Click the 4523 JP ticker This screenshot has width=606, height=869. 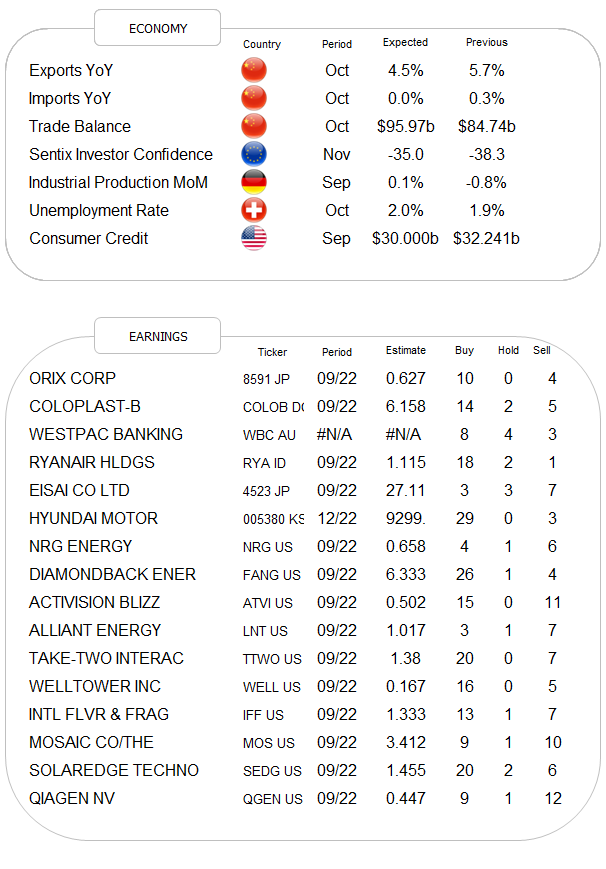click(x=266, y=491)
